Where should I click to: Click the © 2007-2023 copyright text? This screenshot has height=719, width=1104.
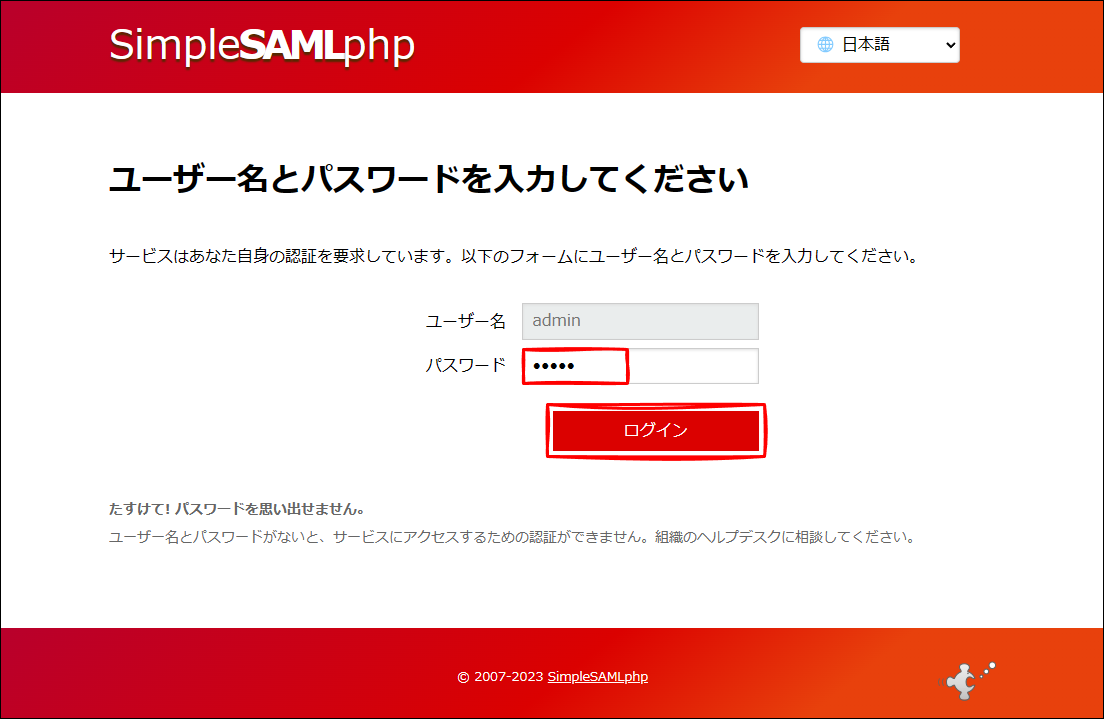pyautogui.click(x=500, y=677)
